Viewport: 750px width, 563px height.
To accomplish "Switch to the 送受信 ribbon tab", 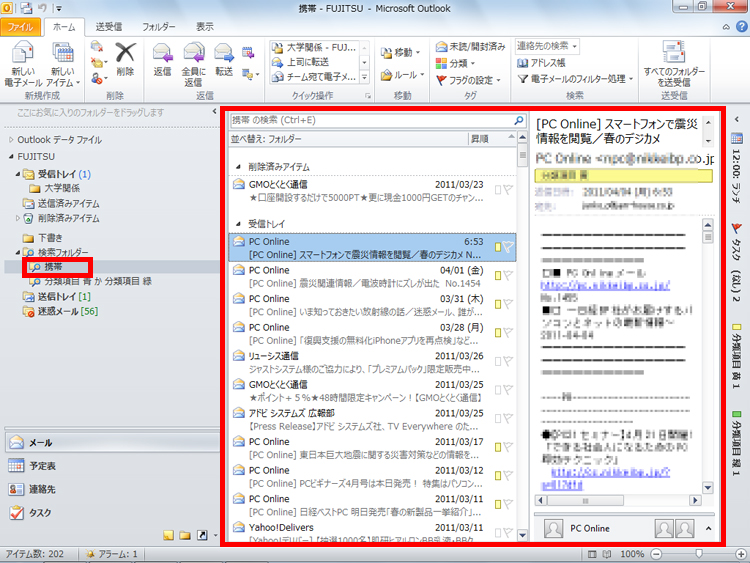I will point(109,27).
